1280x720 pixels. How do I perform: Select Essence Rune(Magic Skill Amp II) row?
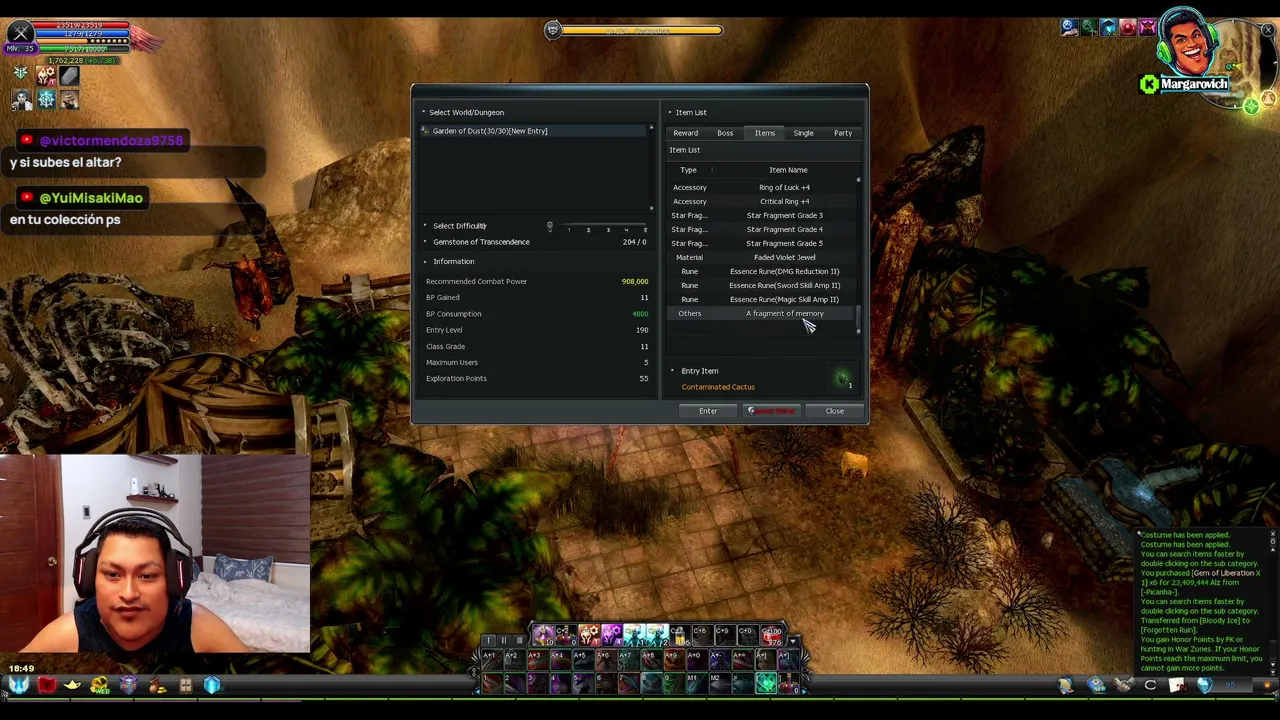(762, 299)
